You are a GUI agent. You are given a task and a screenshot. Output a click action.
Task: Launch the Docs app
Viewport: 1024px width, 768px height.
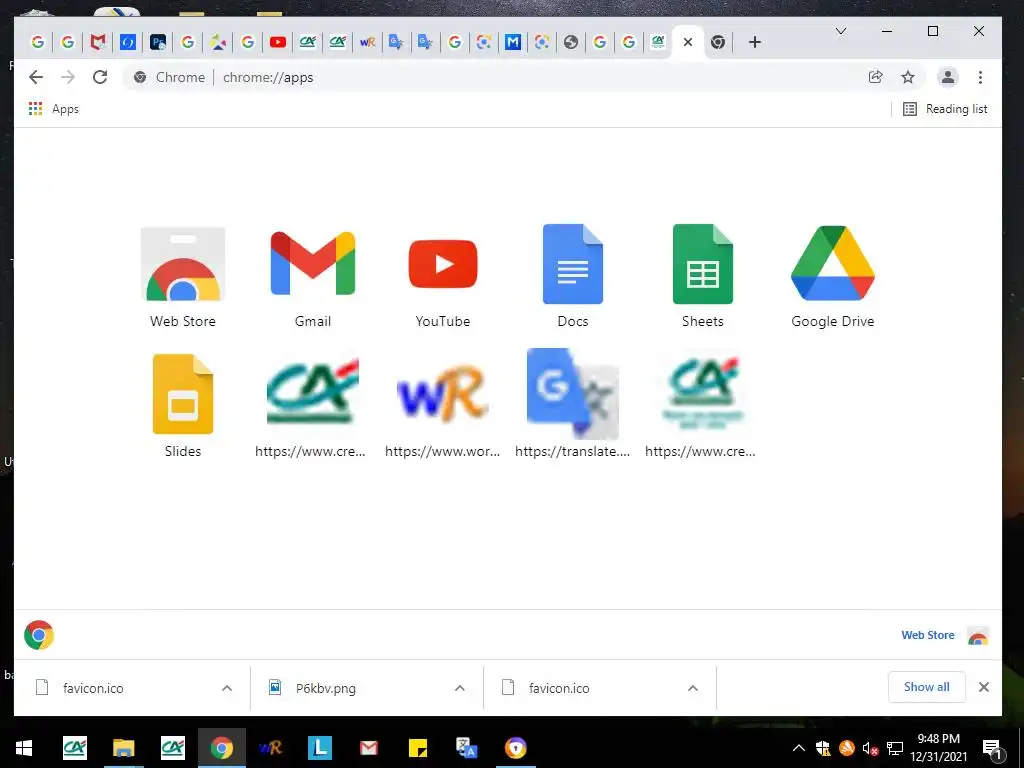pyautogui.click(x=573, y=277)
